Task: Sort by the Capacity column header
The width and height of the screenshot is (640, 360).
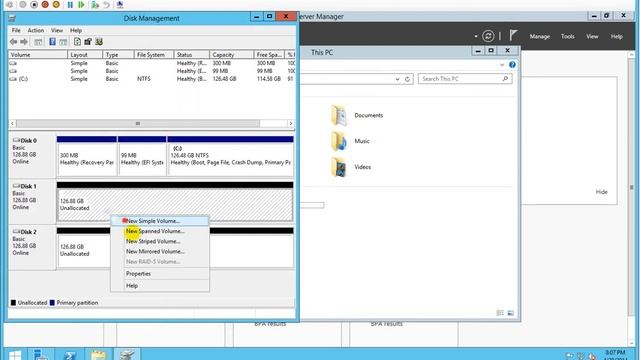Action: point(231,55)
